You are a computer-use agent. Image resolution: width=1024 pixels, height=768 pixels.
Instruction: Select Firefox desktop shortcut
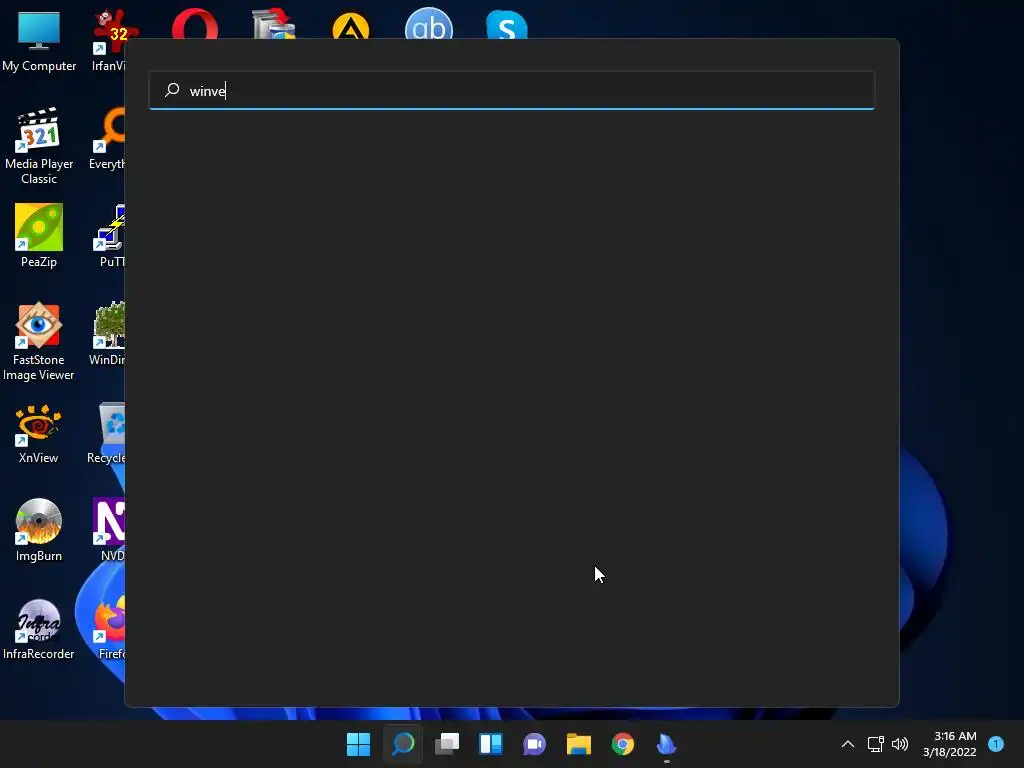pyautogui.click(x=110, y=627)
